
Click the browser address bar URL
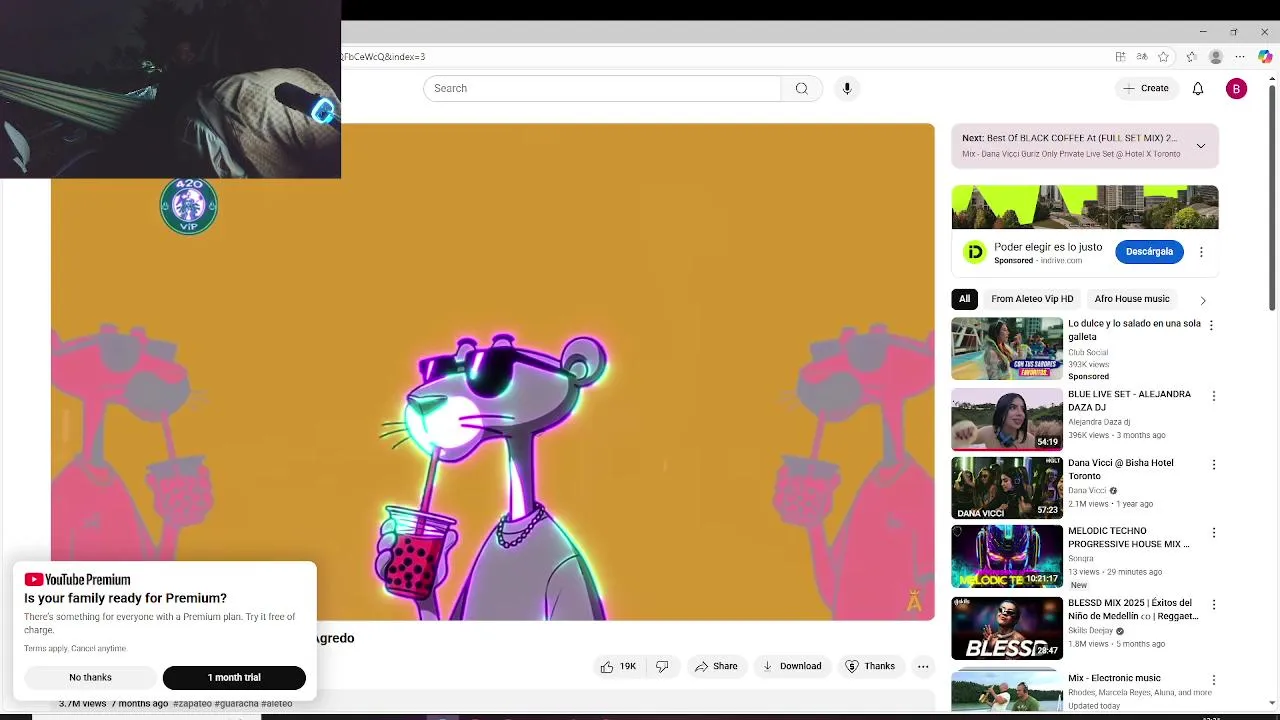tap(384, 57)
